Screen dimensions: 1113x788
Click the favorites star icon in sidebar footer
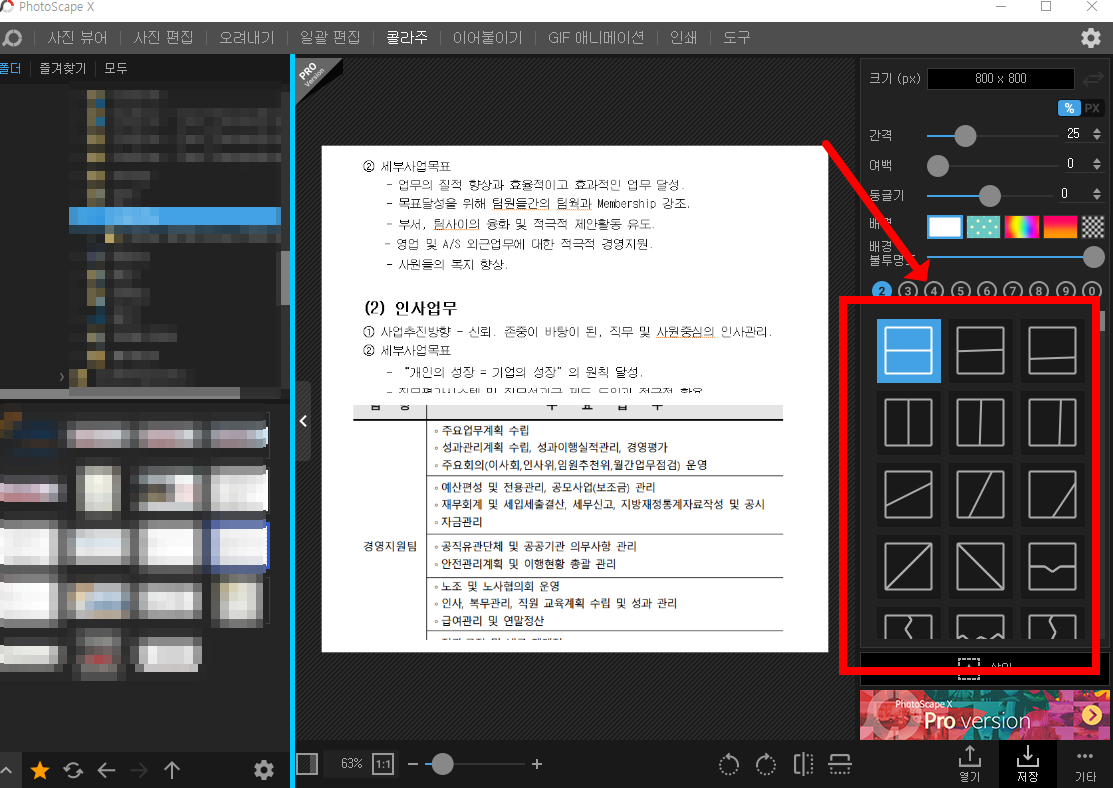point(39,770)
